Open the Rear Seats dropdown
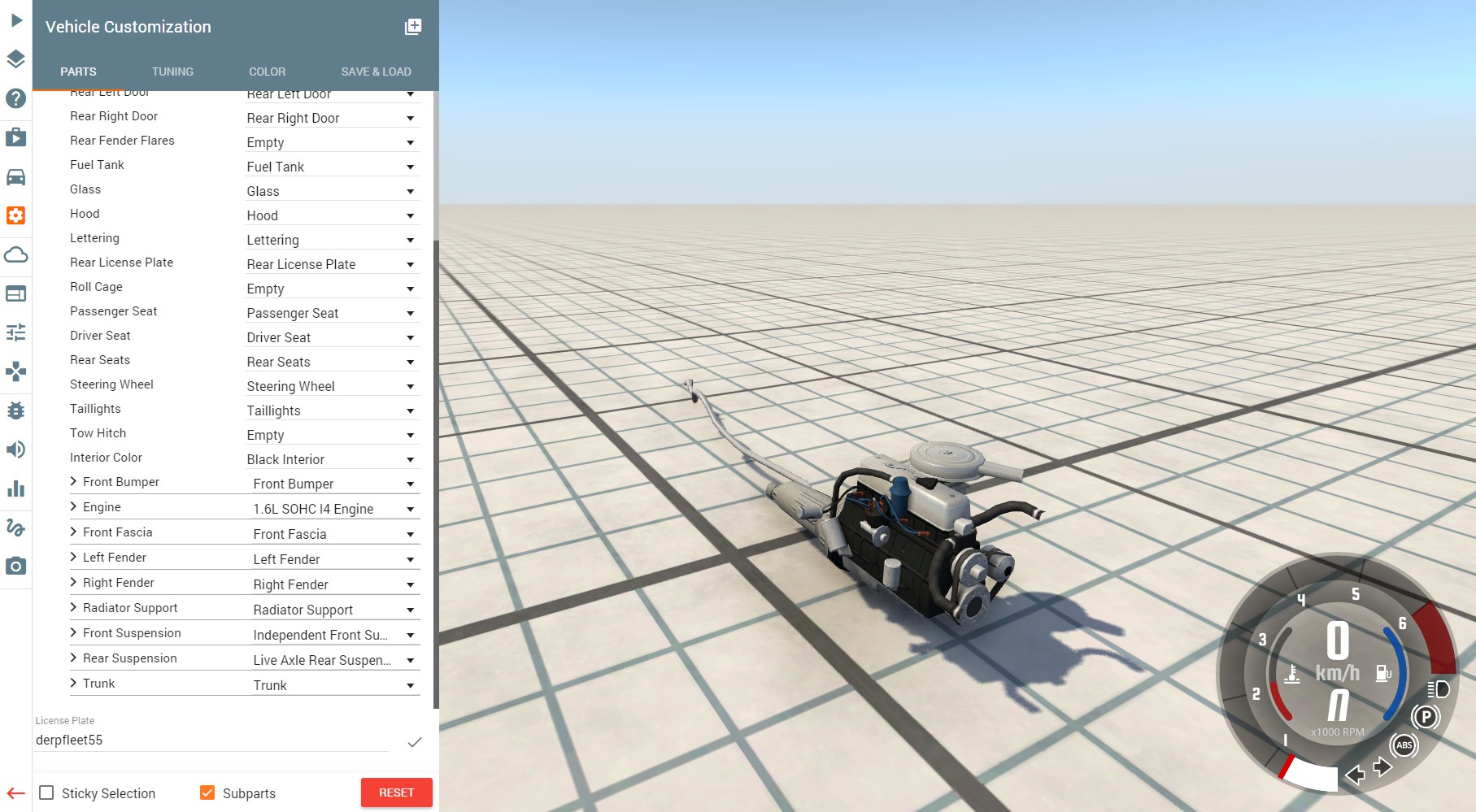 pos(332,362)
